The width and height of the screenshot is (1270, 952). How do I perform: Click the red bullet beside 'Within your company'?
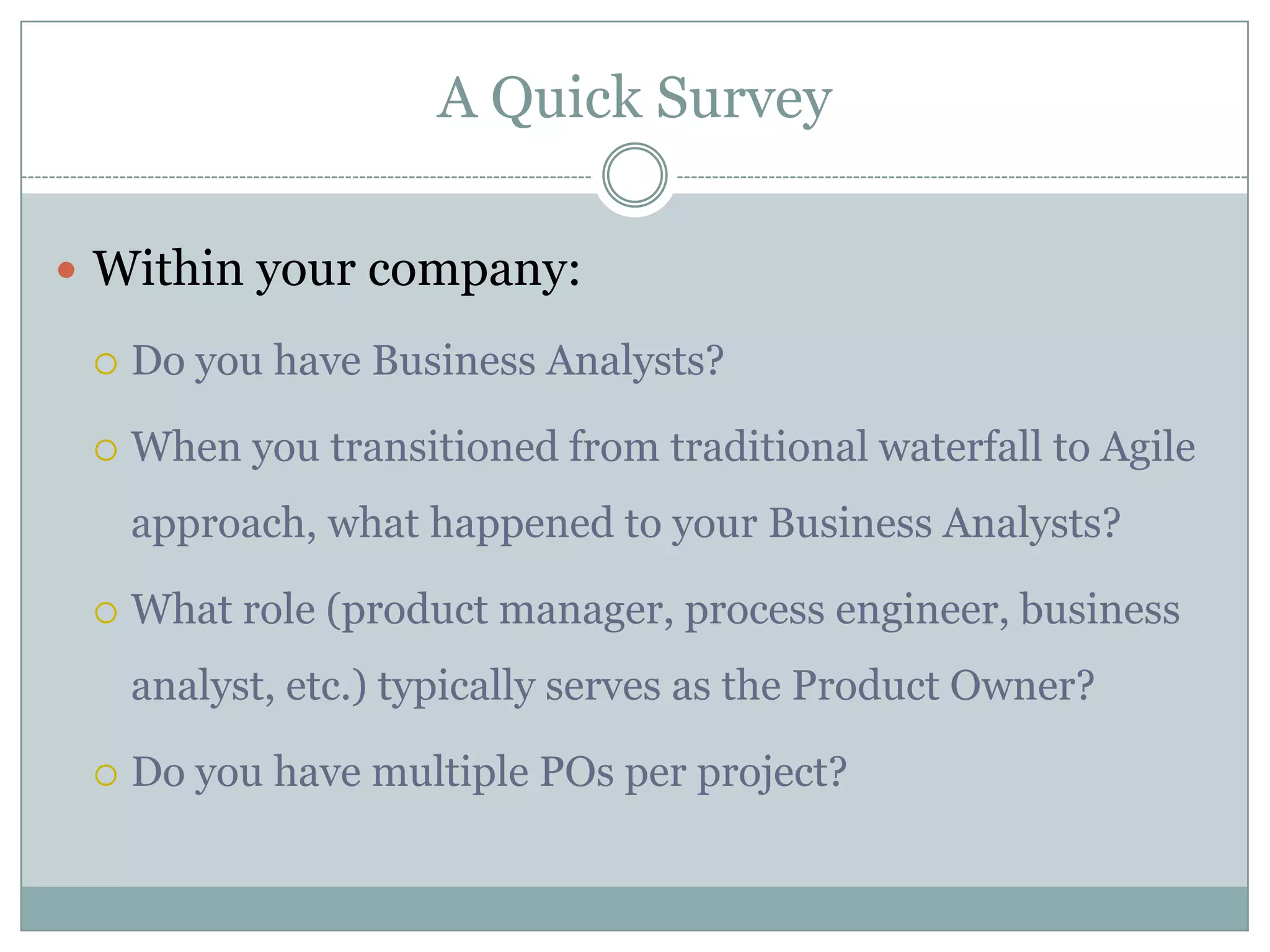click(x=66, y=270)
